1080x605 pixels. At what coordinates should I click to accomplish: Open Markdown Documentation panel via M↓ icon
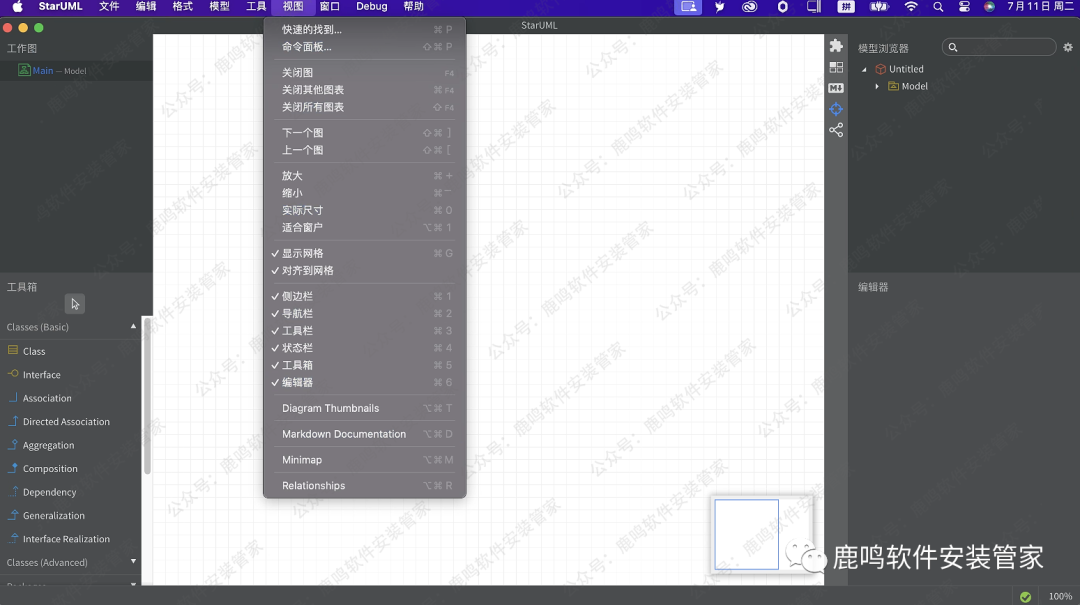click(x=836, y=87)
